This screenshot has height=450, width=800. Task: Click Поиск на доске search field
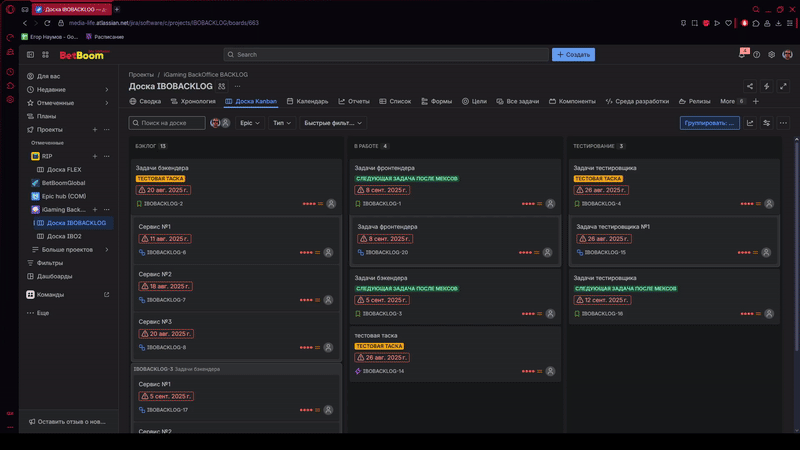pos(167,123)
